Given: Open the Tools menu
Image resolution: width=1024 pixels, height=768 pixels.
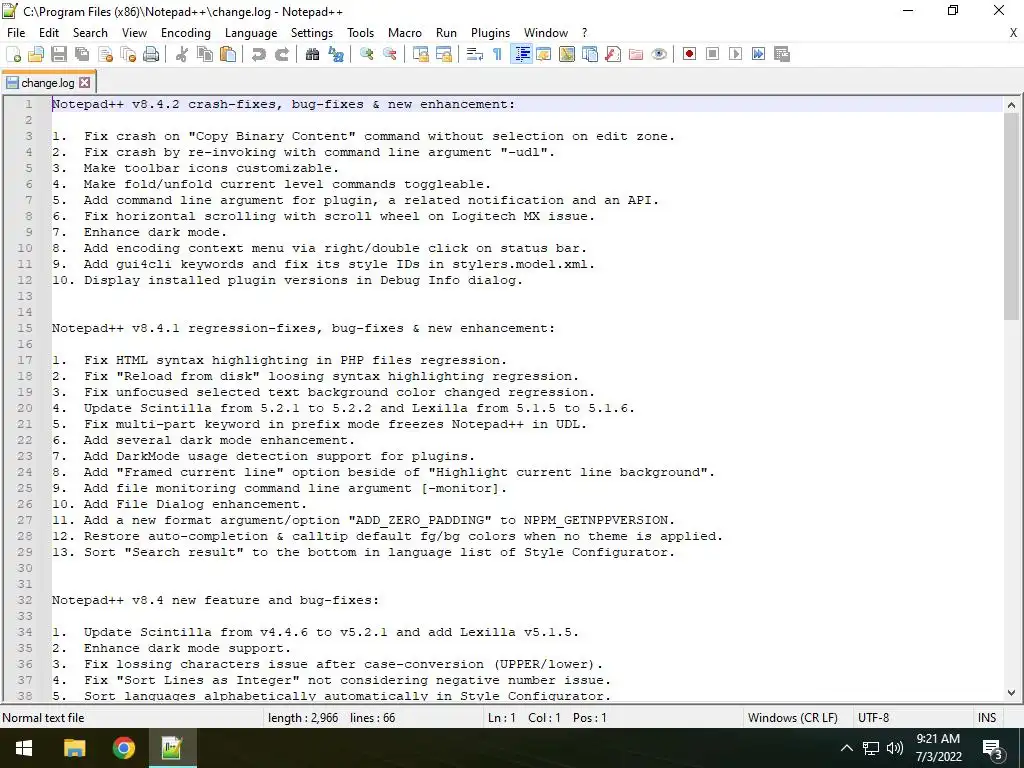Looking at the screenshot, I should coord(360,33).
